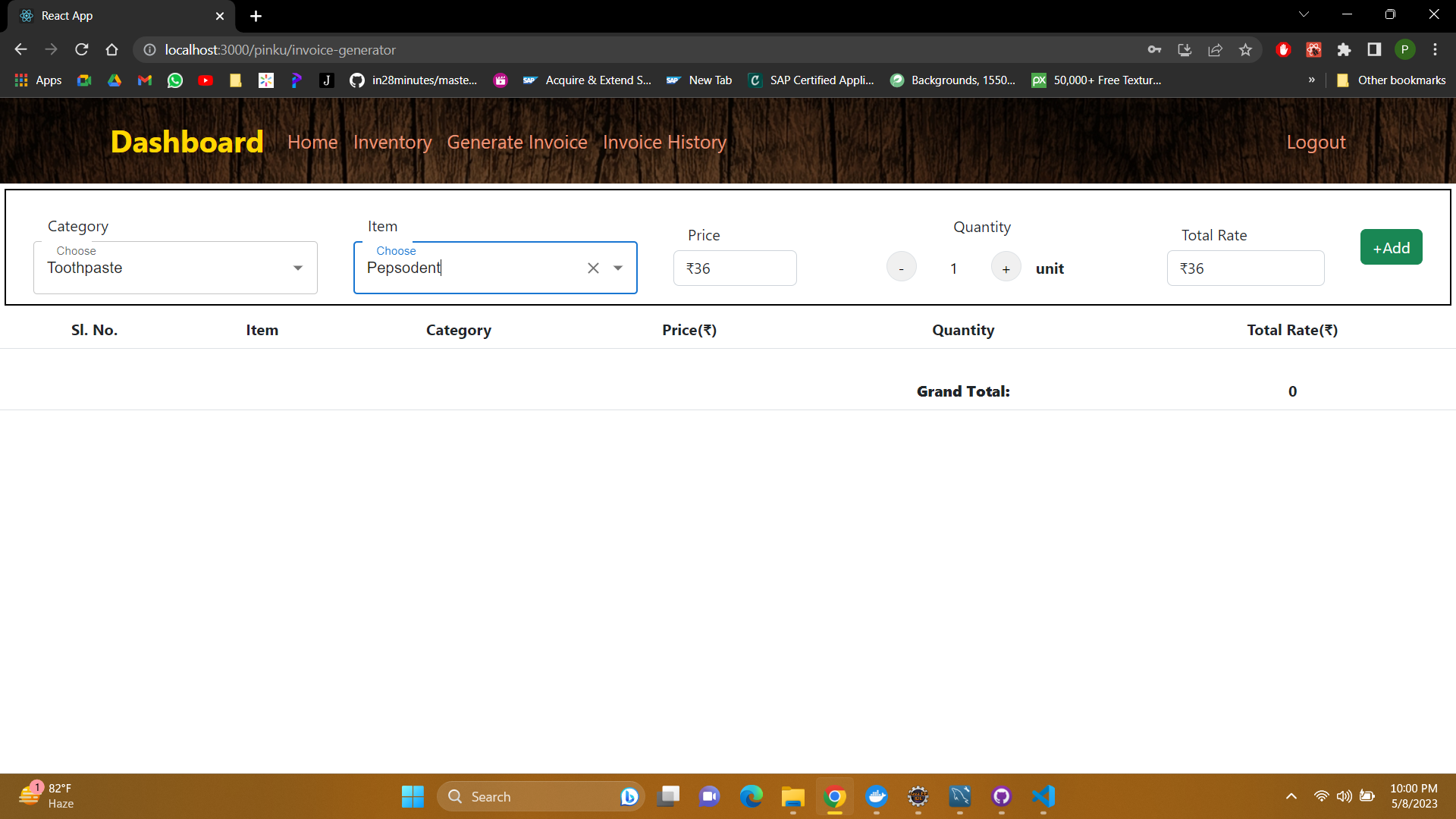
Task: Navigate to Invoice History
Action: point(664,142)
